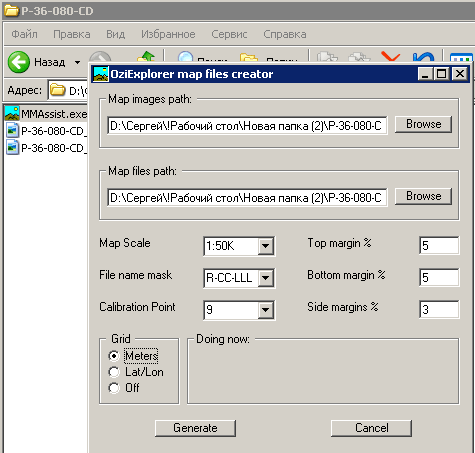Click the OziExplorer creator title bar icon
The width and height of the screenshot is (475, 453).
(101, 74)
